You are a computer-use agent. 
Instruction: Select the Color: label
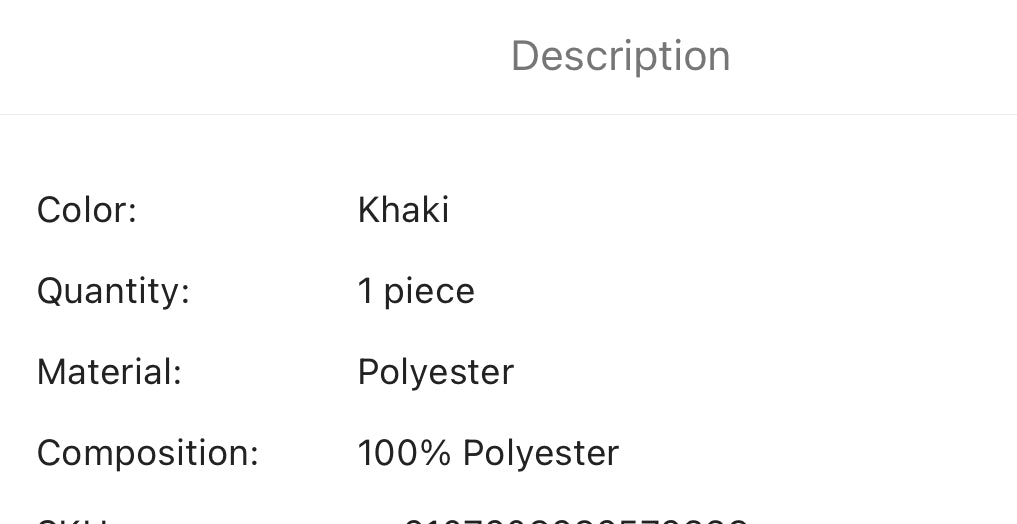tap(87, 210)
